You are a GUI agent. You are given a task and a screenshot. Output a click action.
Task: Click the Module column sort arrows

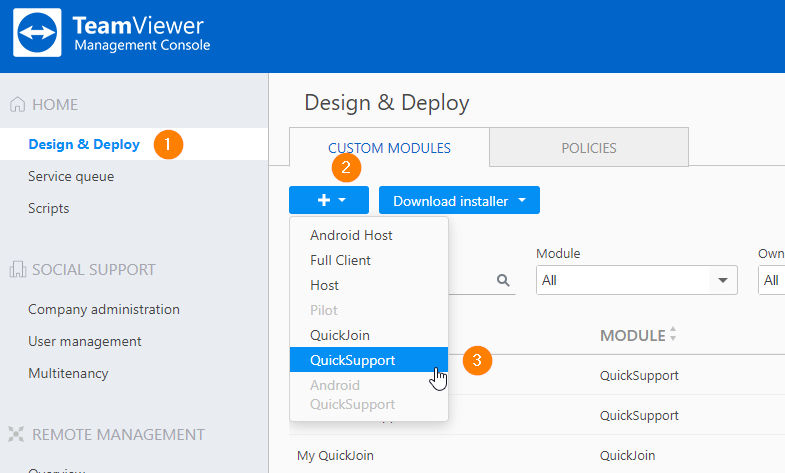point(673,335)
